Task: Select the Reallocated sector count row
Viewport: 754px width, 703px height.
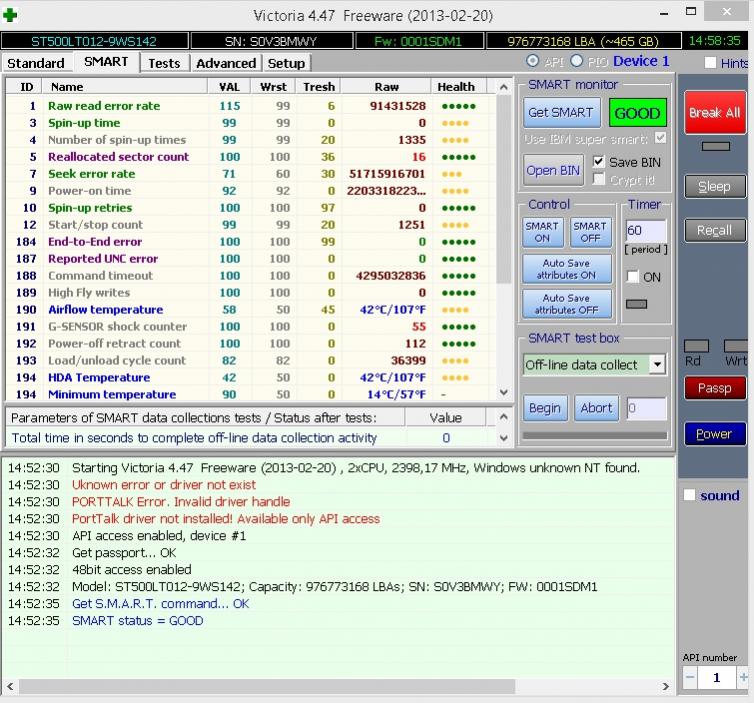Action: (x=118, y=157)
